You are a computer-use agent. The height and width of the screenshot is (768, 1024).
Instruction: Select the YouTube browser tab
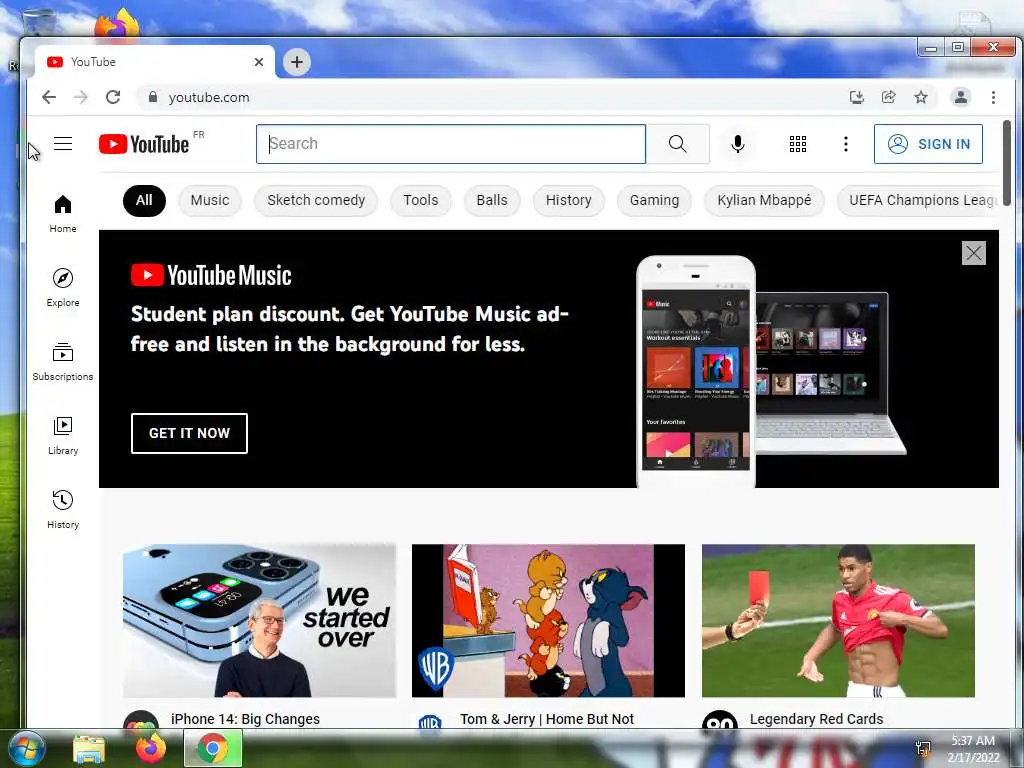pyautogui.click(x=154, y=62)
